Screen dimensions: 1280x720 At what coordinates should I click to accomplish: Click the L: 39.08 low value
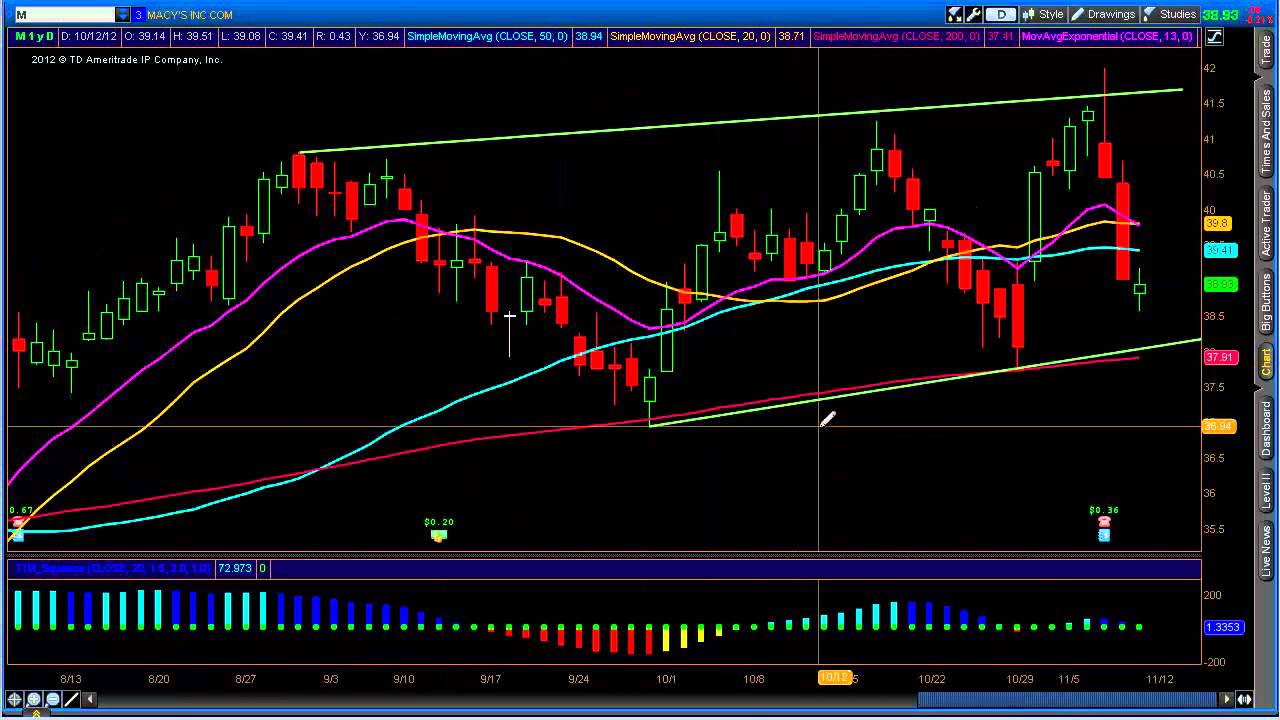241,36
